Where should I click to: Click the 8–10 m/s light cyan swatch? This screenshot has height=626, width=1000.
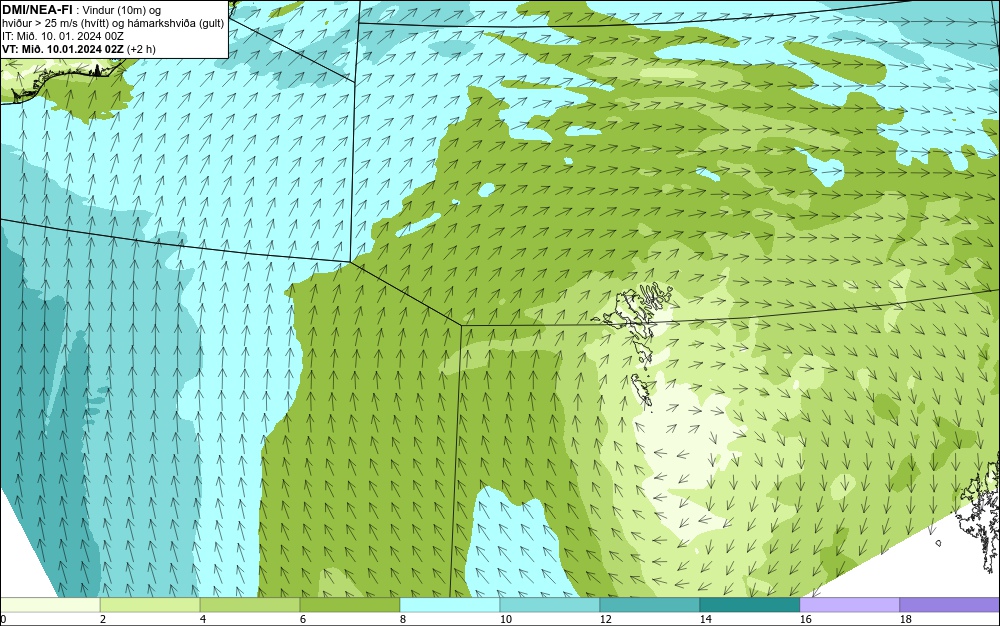click(450, 604)
